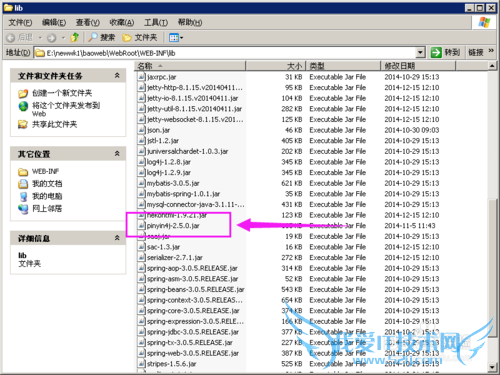Open My Network Places (网上邻居) link
Viewport: 500px width, 375px height.
47,209
